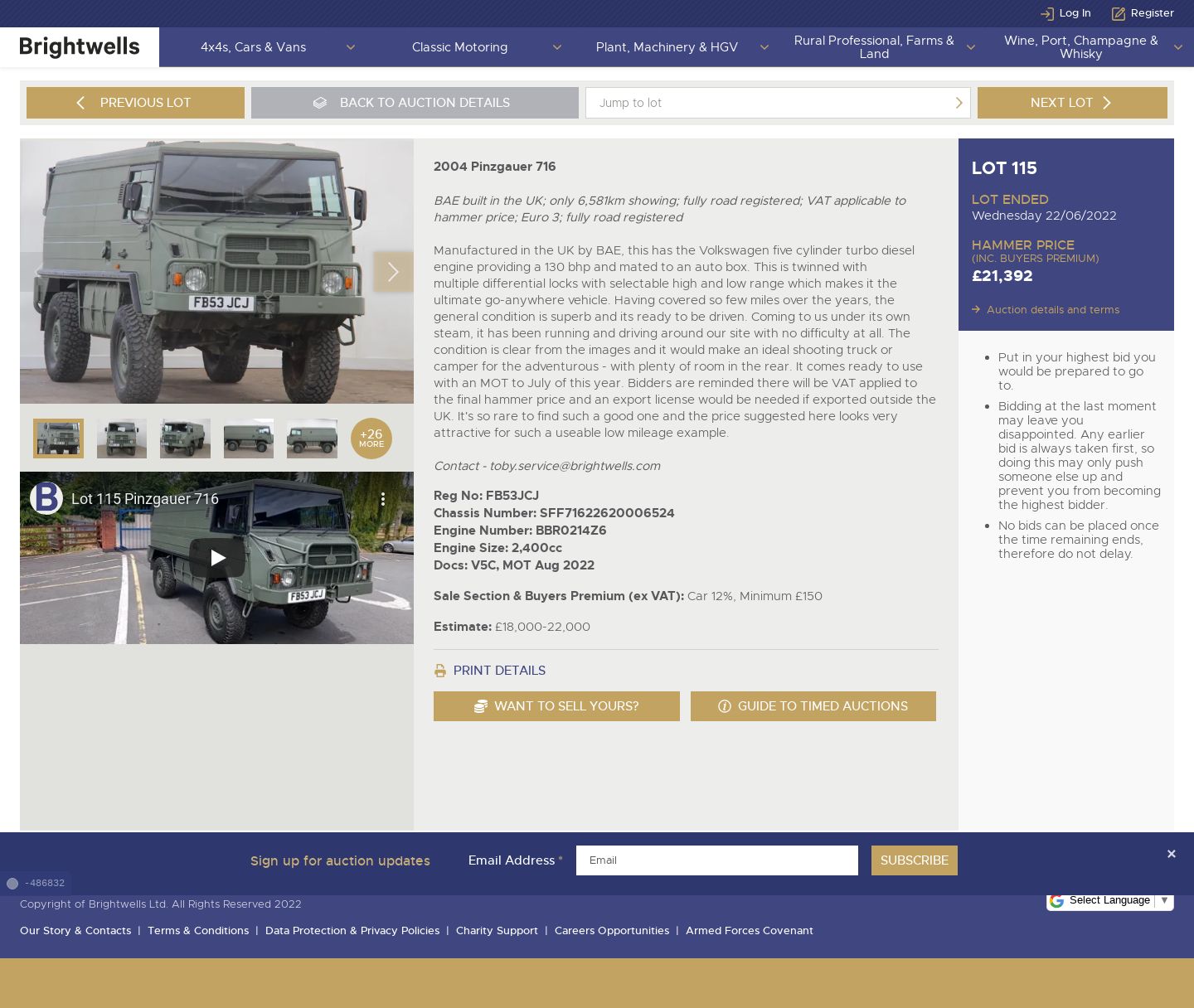Advance main photo with right arrow

point(393,271)
